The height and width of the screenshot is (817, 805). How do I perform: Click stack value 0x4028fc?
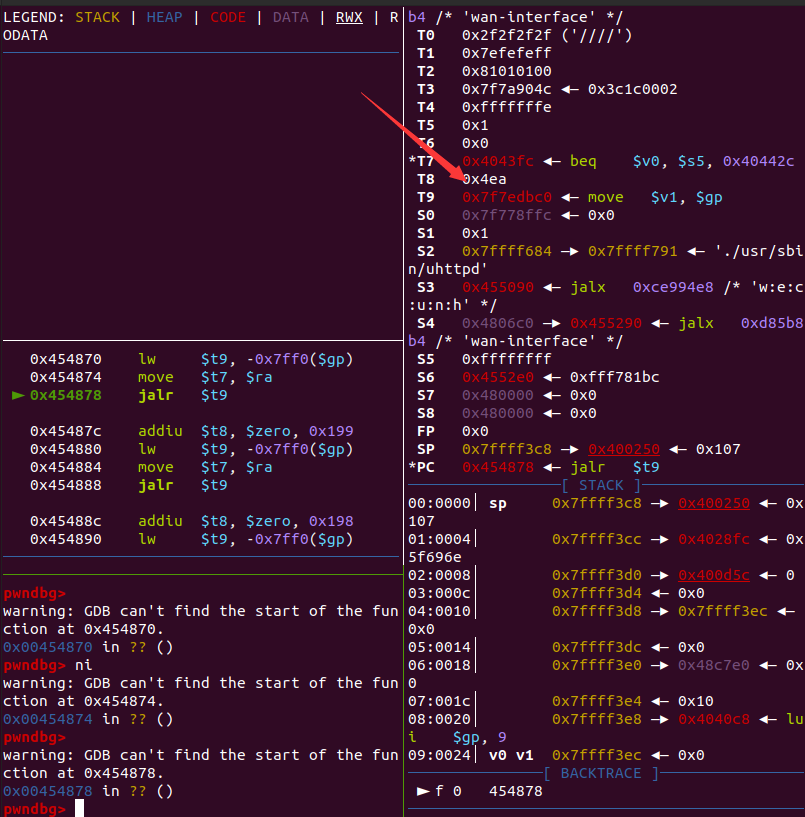click(x=714, y=539)
